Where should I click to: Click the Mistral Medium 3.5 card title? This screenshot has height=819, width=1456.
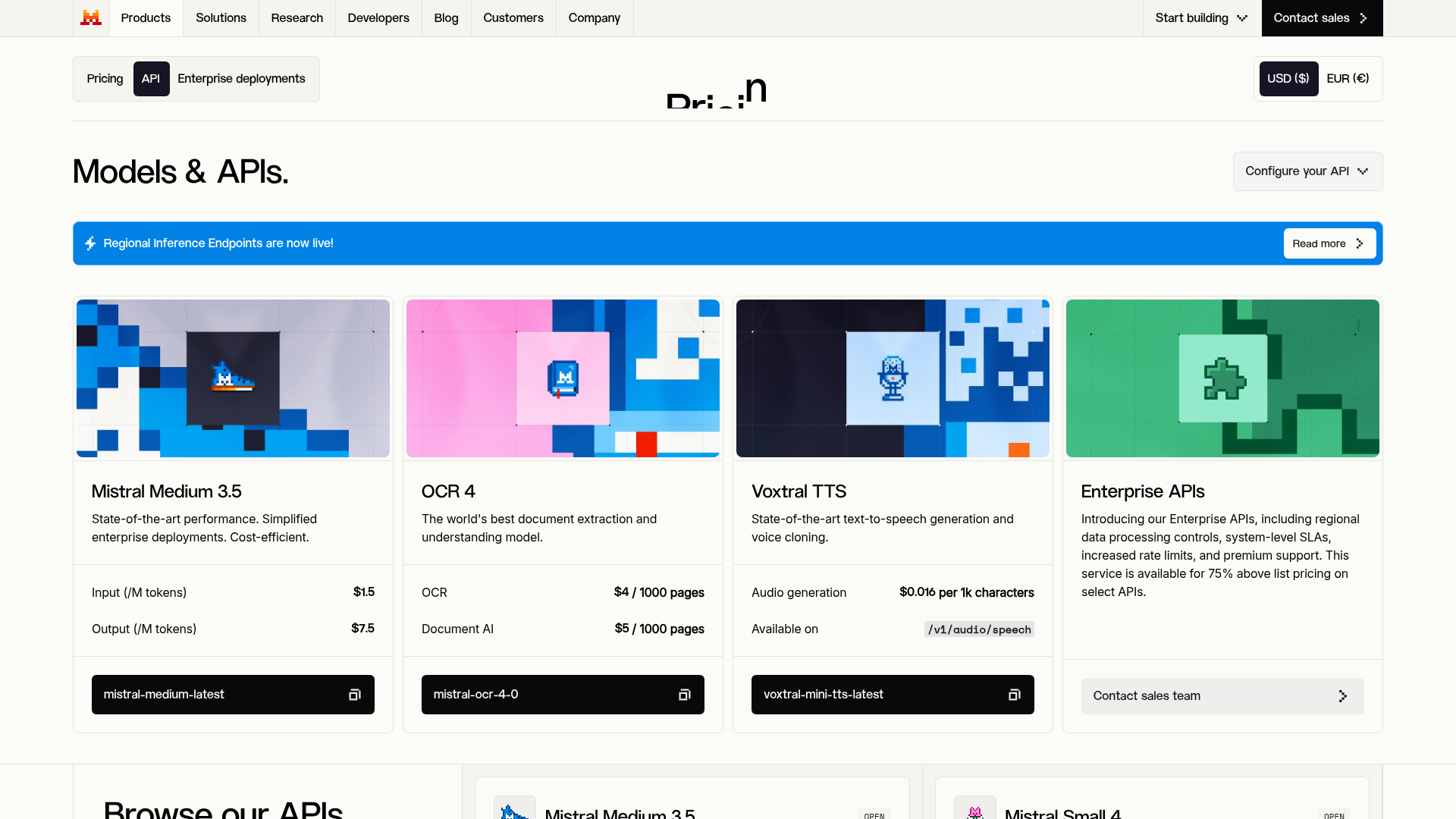click(167, 491)
